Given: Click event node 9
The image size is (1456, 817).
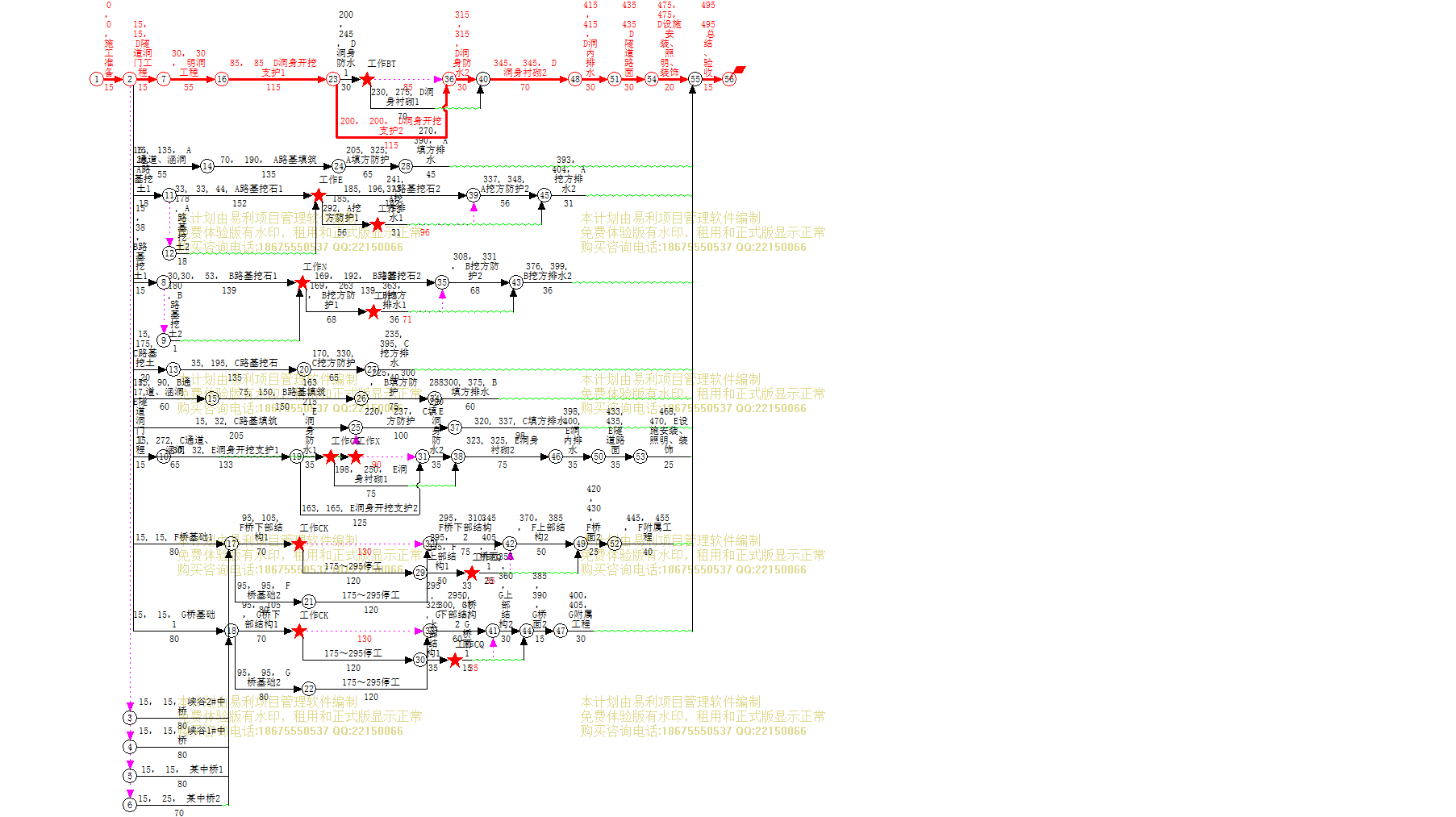Looking at the screenshot, I should point(164,340).
